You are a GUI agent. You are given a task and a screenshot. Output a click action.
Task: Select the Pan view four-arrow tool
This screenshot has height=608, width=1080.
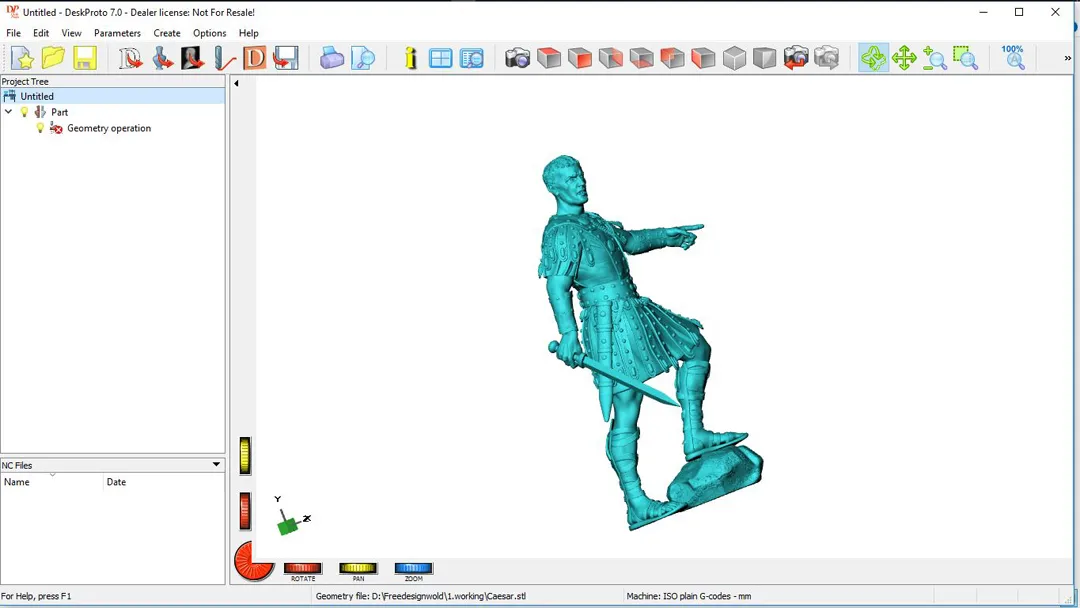904,59
